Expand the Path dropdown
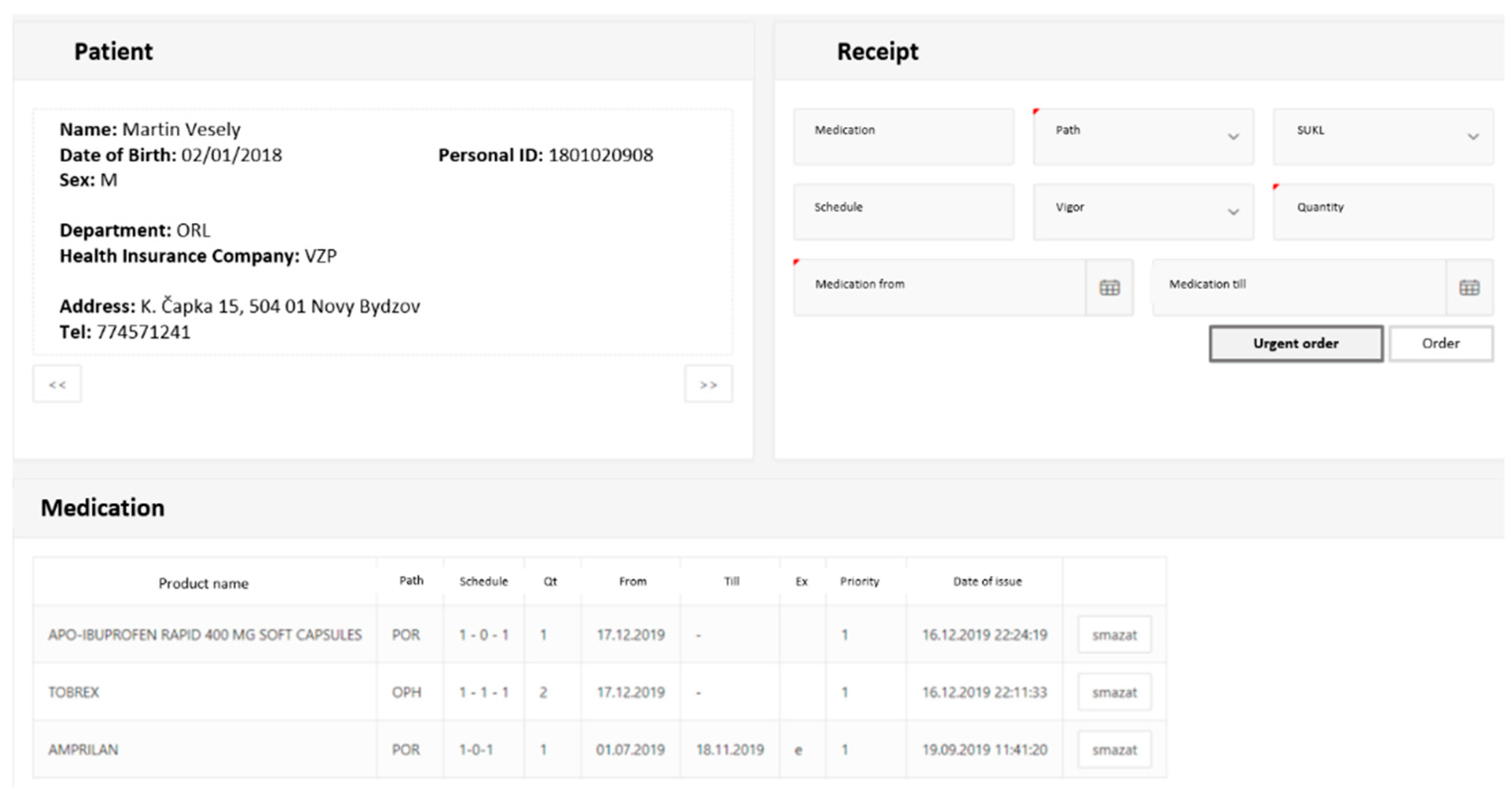1512x803 pixels. pos(1232,137)
